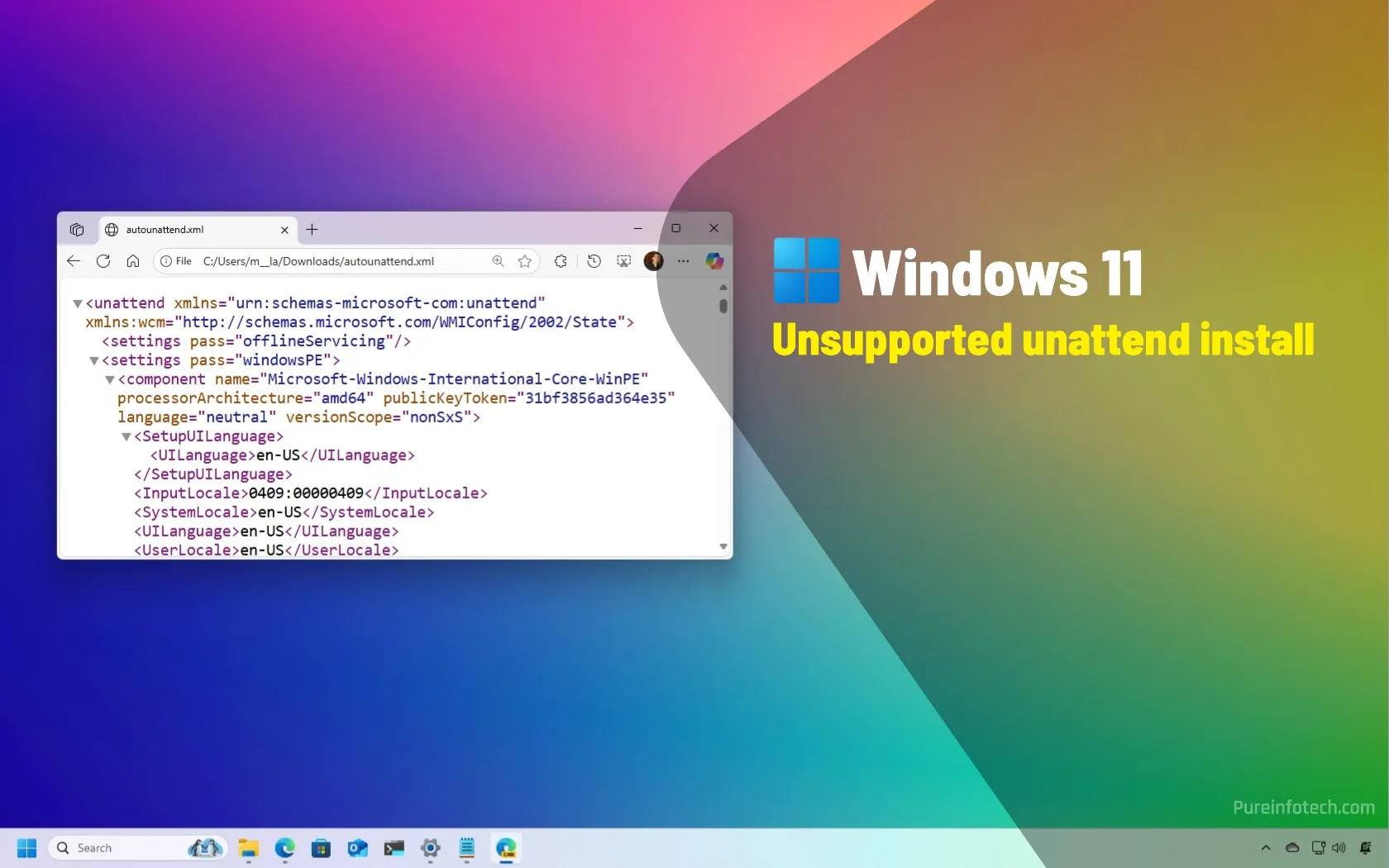The image size is (1389, 868).
Task: Capture the page with Web Capture tool
Action: click(x=623, y=261)
